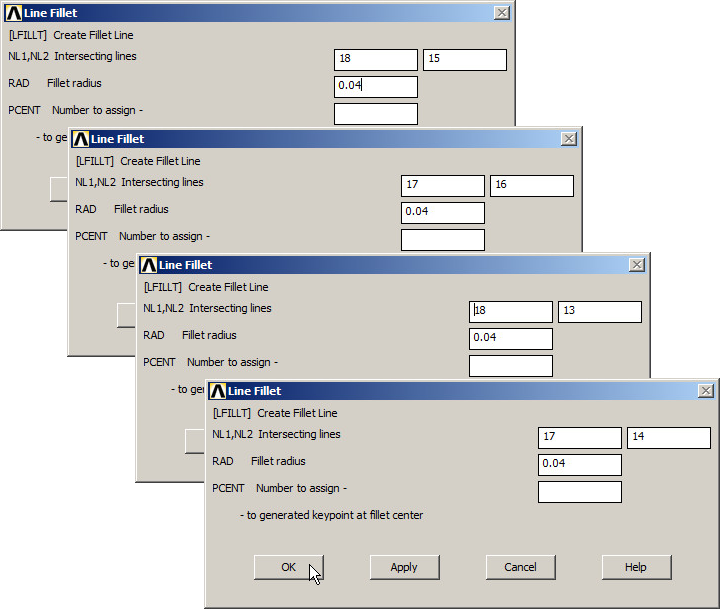
Task: Click ANSYS logo in dialog with lines 17, 16
Action: click(x=80, y=139)
